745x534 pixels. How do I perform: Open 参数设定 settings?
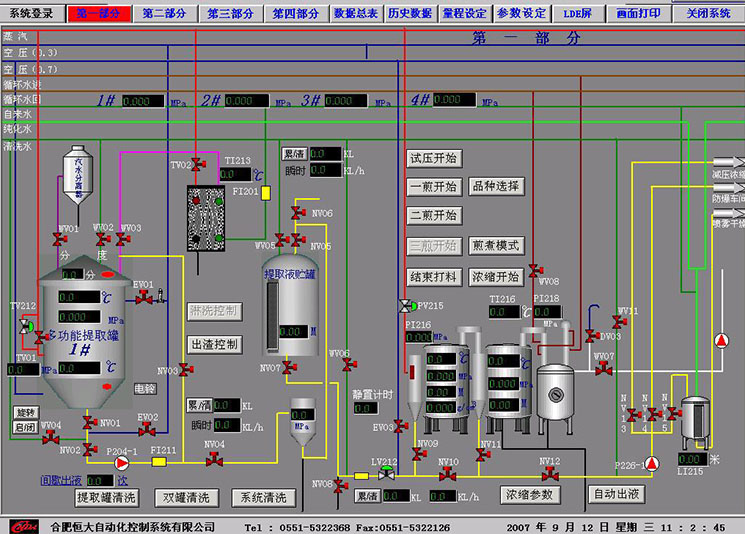point(522,13)
